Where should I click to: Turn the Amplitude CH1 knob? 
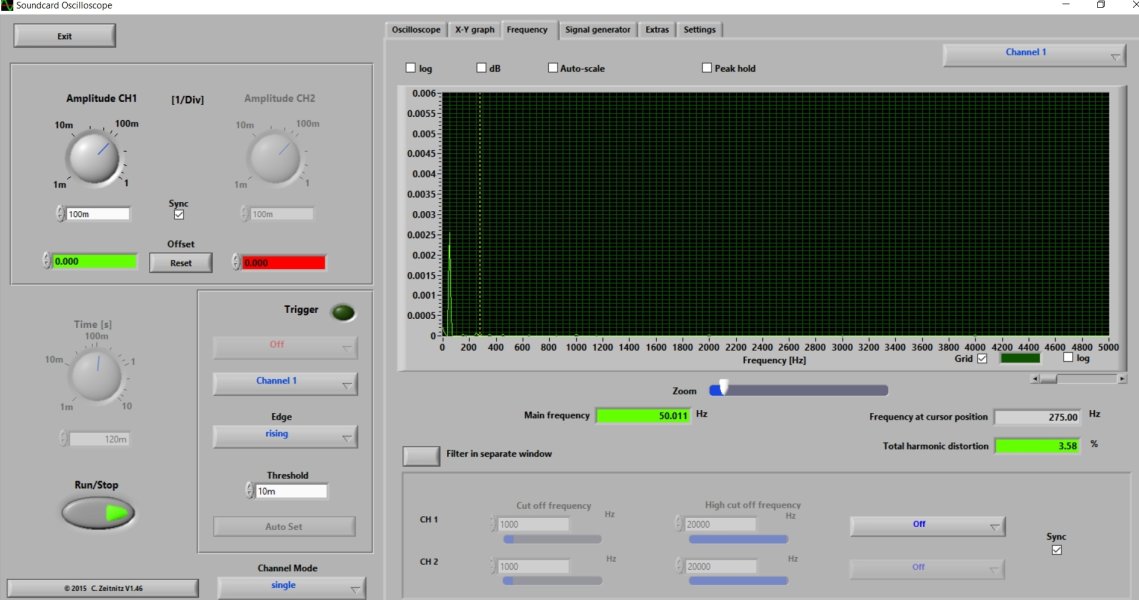point(93,157)
